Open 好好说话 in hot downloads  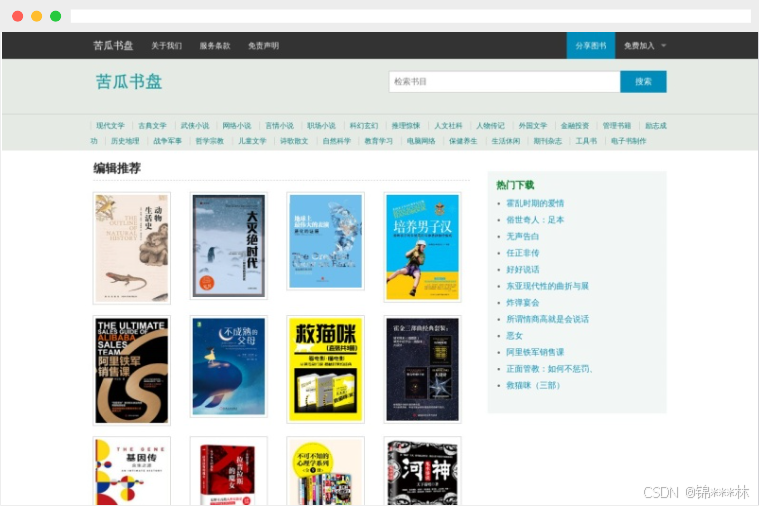(x=522, y=269)
